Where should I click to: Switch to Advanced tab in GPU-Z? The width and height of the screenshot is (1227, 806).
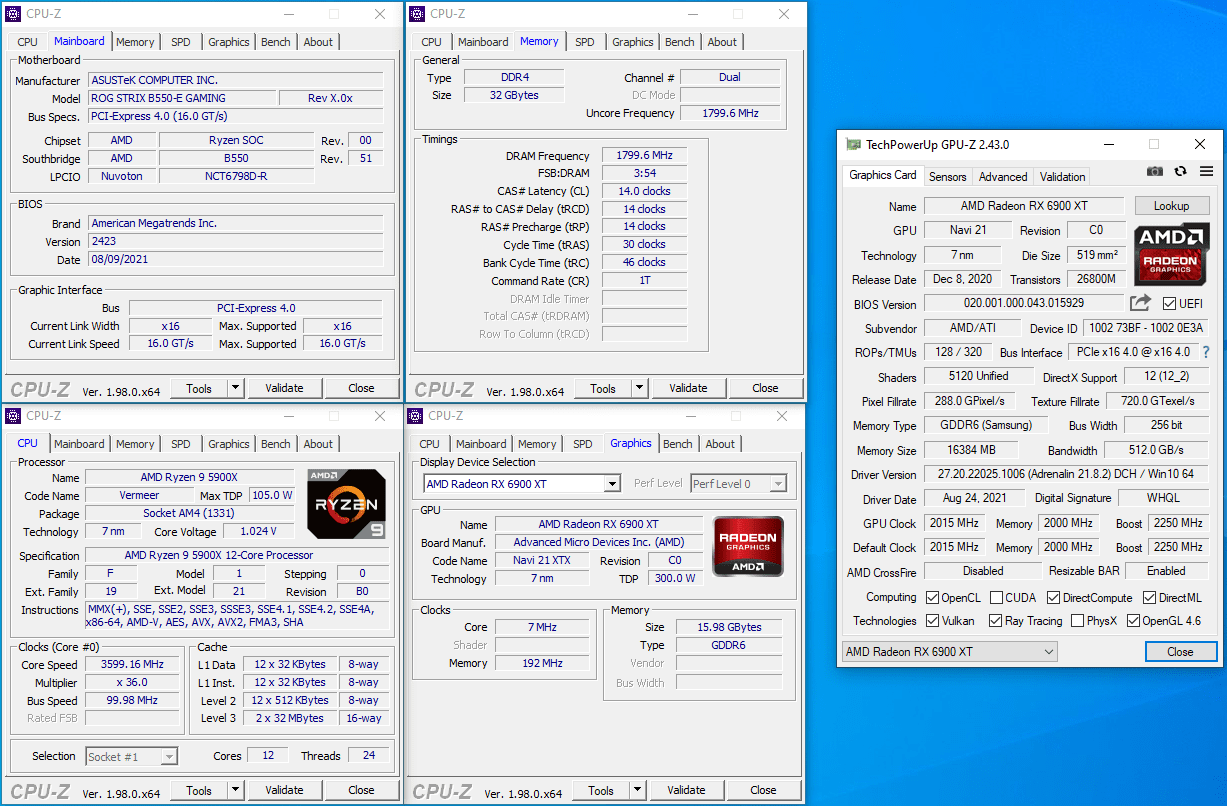pyautogui.click(x=1003, y=177)
